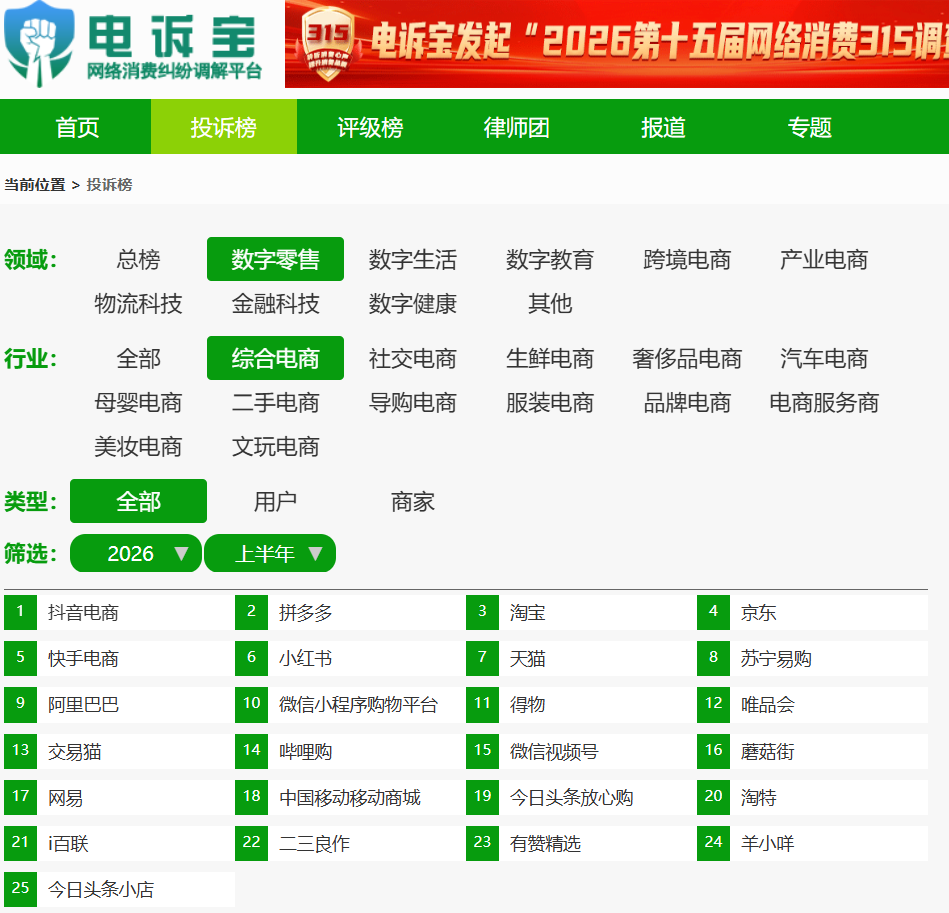Open the 中国移动移动商城 entry
This screenshot has width=949, height=913.
pos(350,797)
